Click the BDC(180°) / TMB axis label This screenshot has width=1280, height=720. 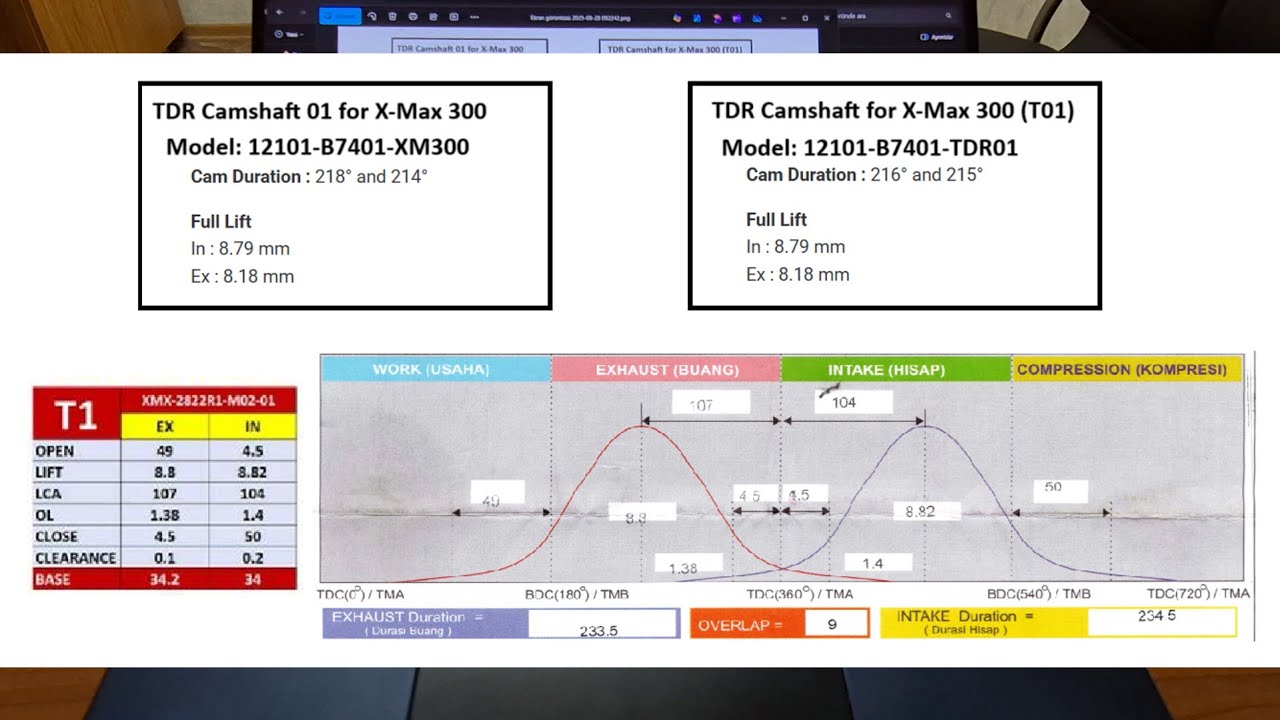577,594
